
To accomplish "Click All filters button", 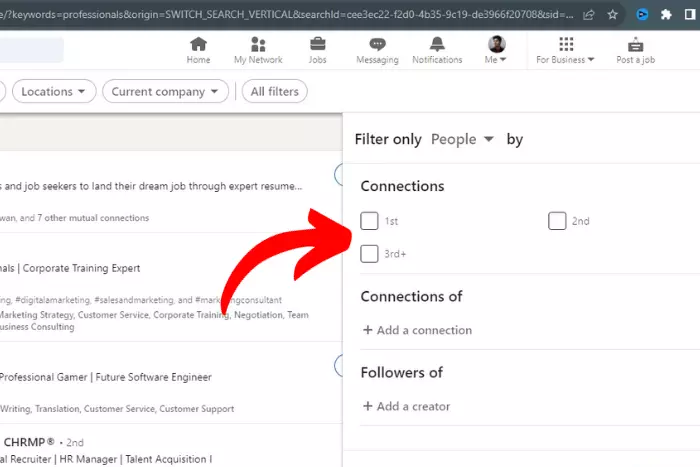I will (x=275, y=92).
